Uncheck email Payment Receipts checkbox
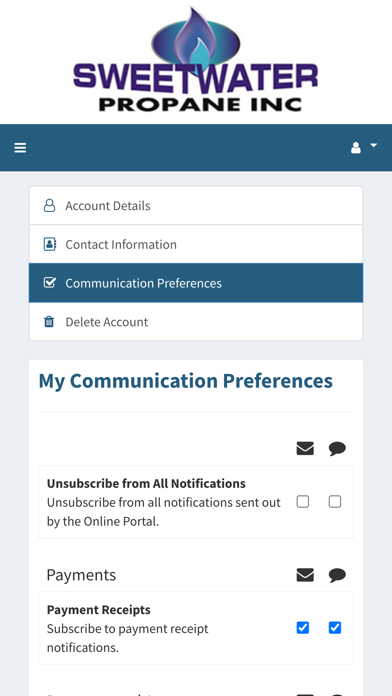The width and height of the screenshot is (392, 696). pos(303,628)
